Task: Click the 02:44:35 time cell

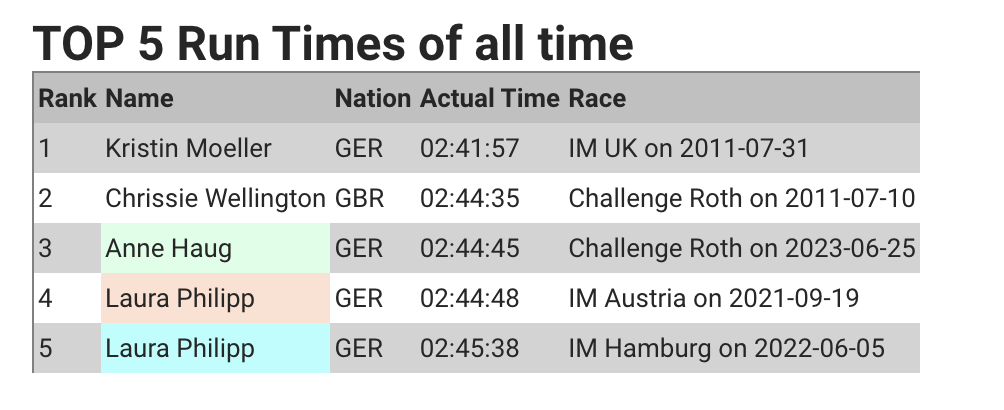Action: (x=490, y=198)
